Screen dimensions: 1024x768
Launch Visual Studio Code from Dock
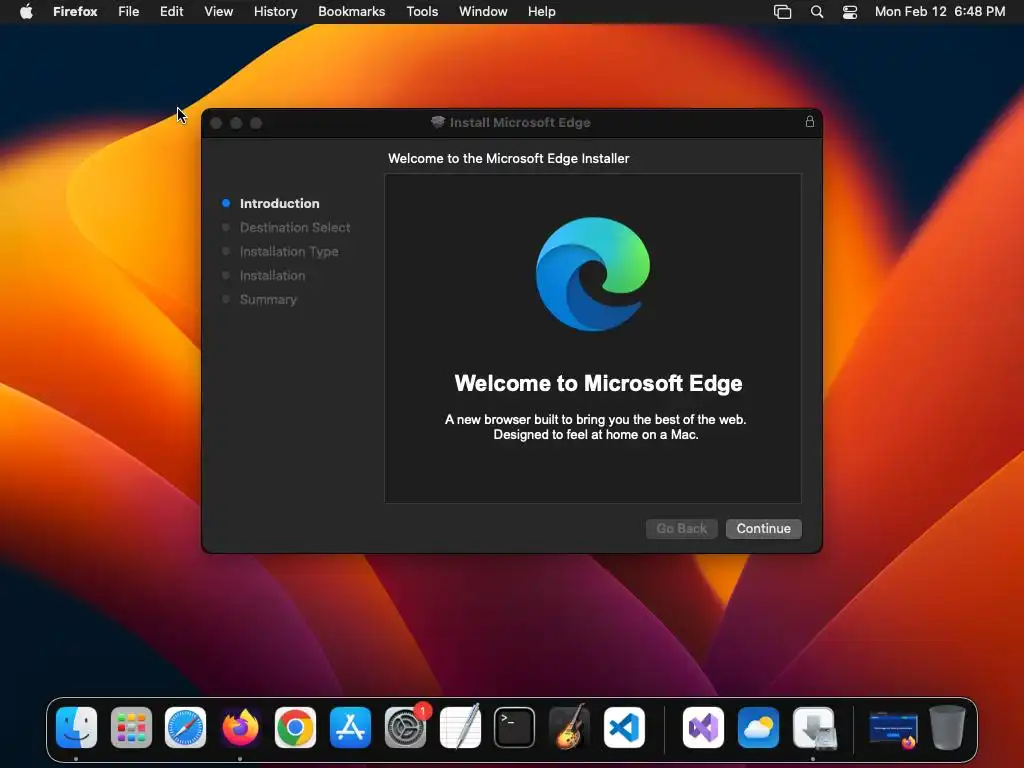pyautogui.click(x=624, y=727)
